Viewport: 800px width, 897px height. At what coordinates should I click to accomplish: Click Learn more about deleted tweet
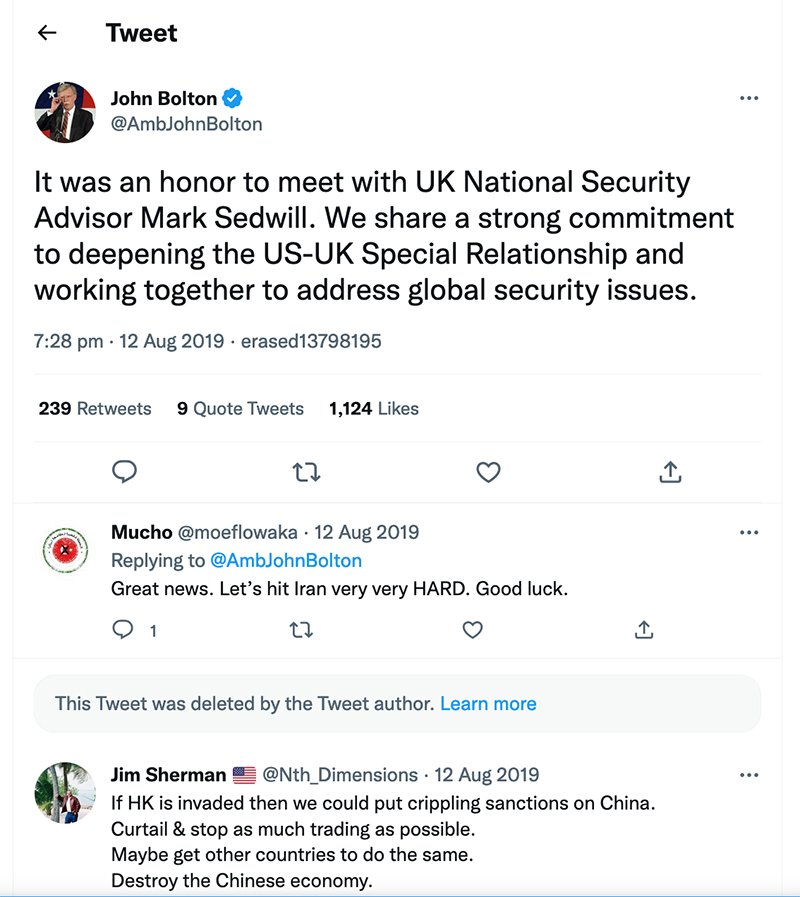488,703
